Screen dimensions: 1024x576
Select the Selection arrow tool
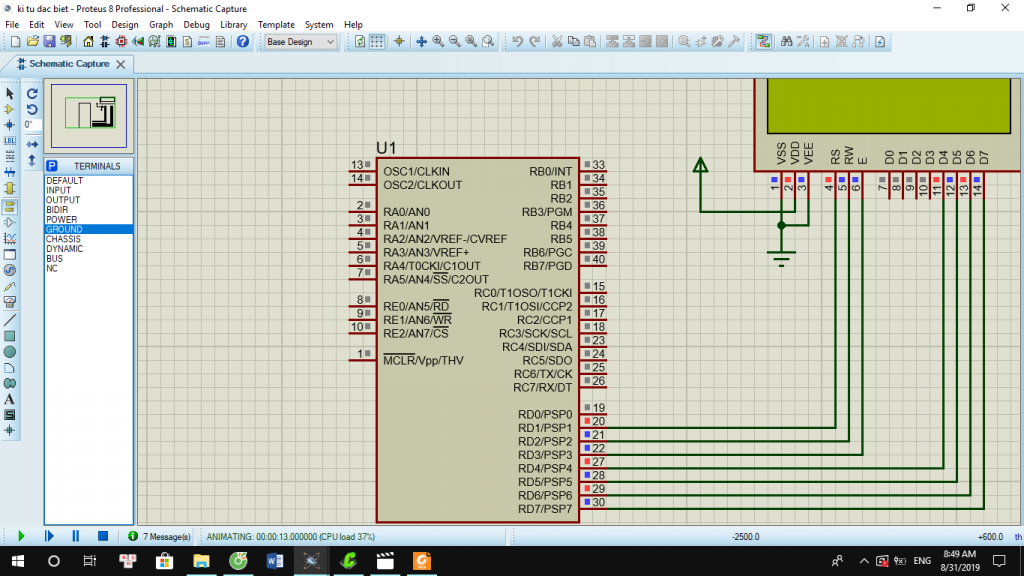point(10,93)
